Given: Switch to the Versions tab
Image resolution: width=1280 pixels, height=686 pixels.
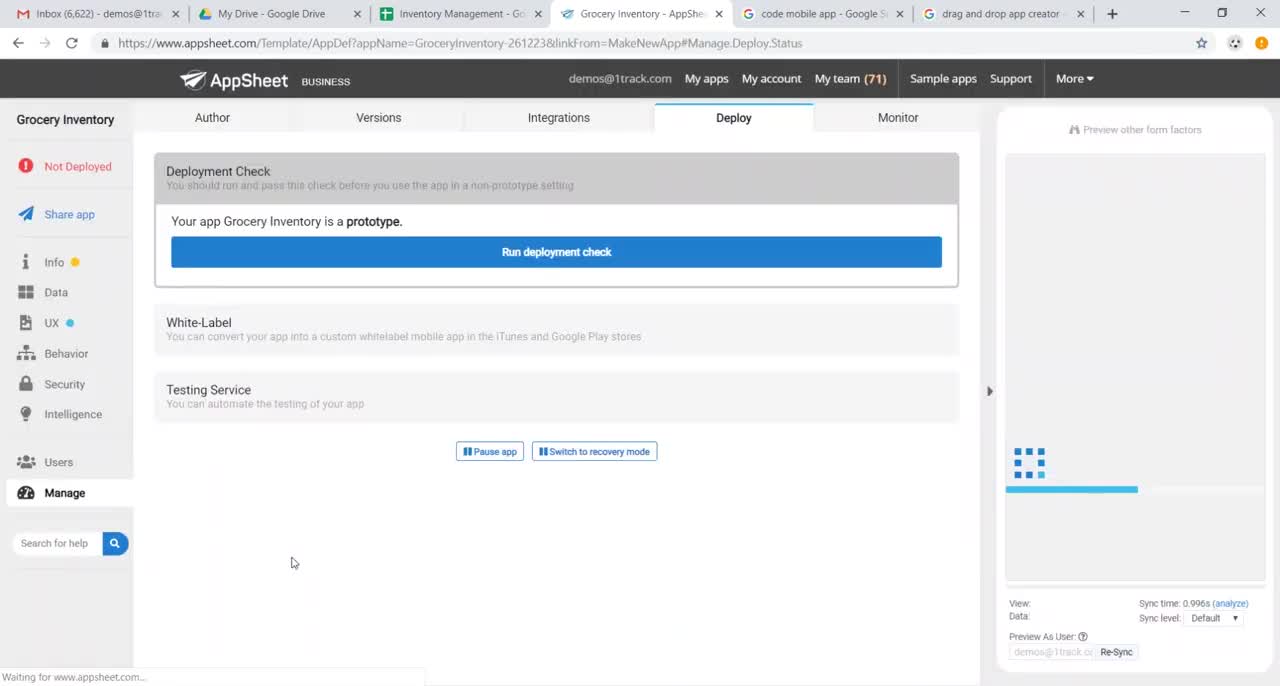Looking at the screenshot, I should 378,118.
